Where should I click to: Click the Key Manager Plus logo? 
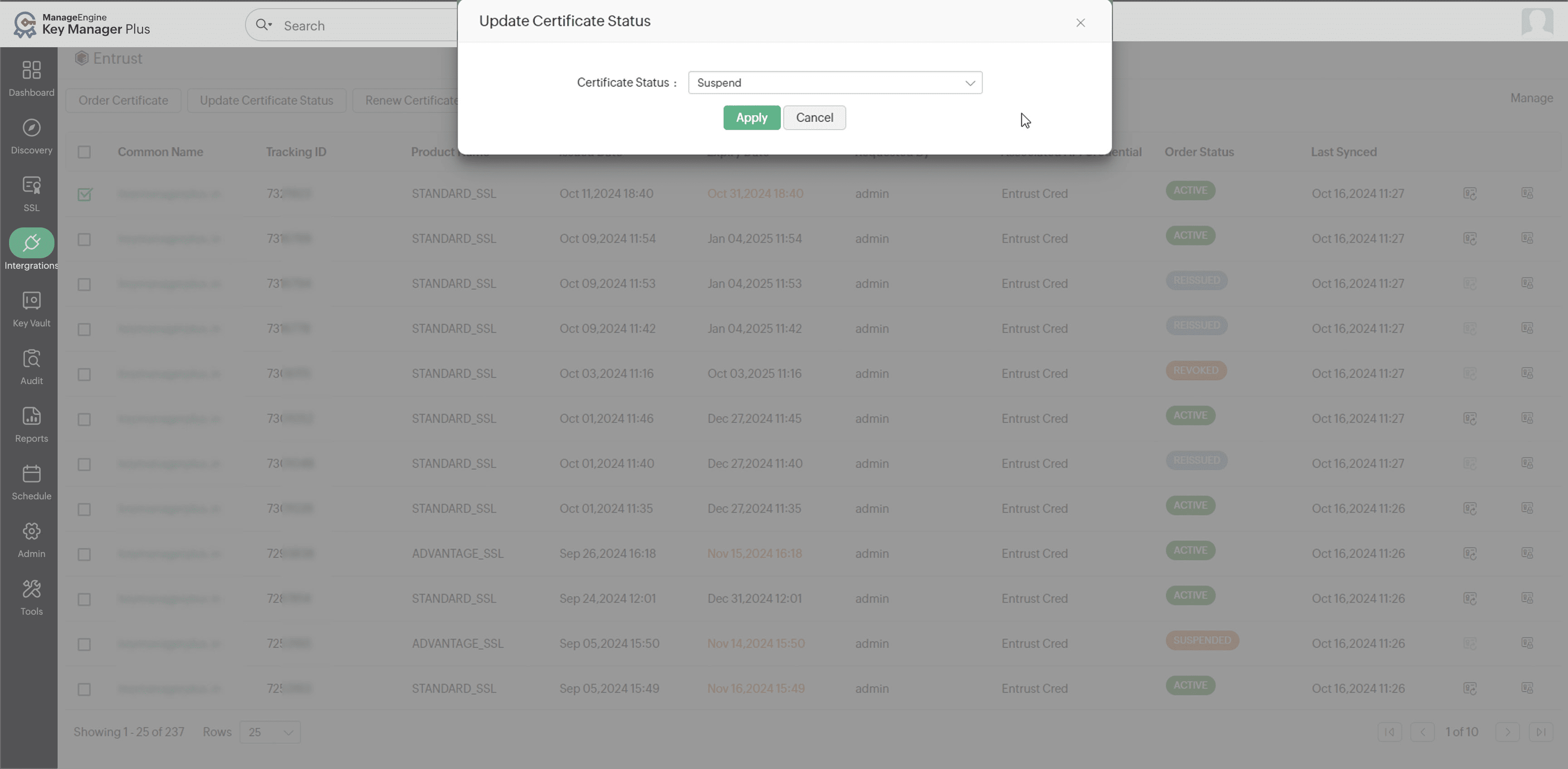82,25
